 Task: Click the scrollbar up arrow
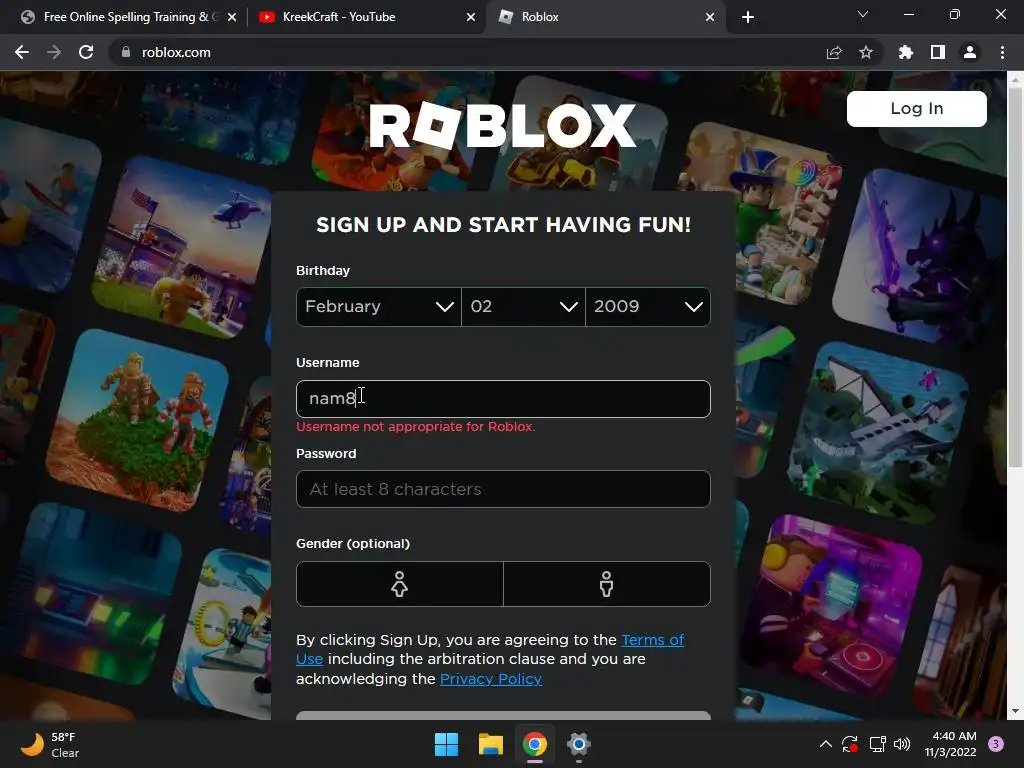1015,78
